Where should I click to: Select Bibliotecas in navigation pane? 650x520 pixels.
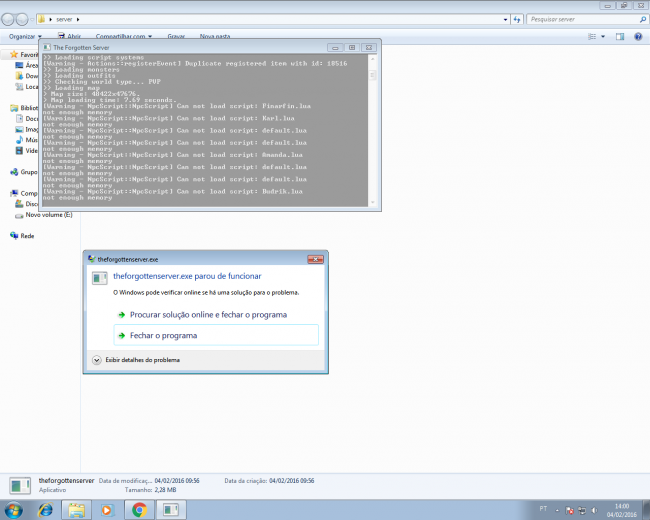(24, 108)
